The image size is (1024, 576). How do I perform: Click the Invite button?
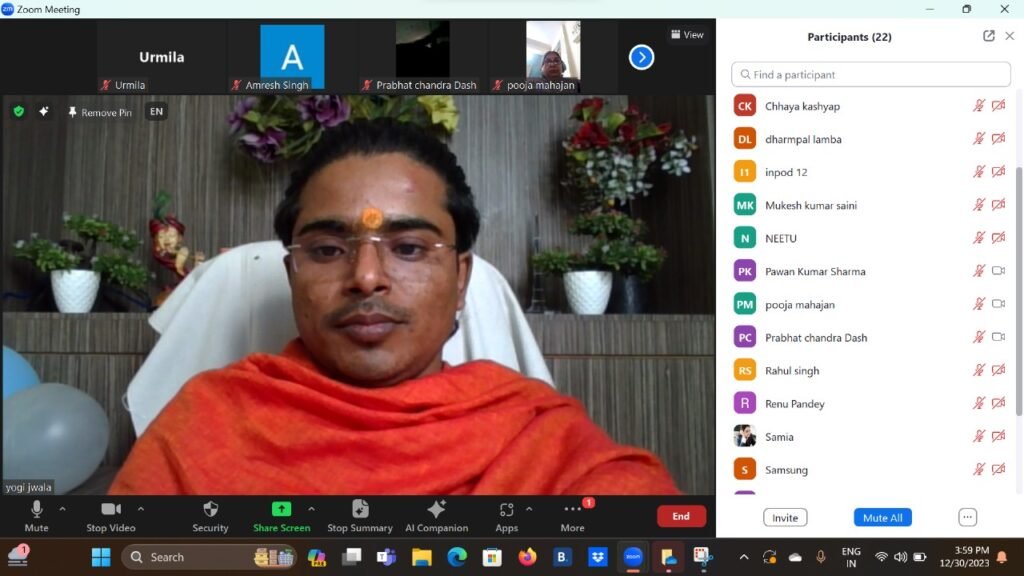(785, 518)
